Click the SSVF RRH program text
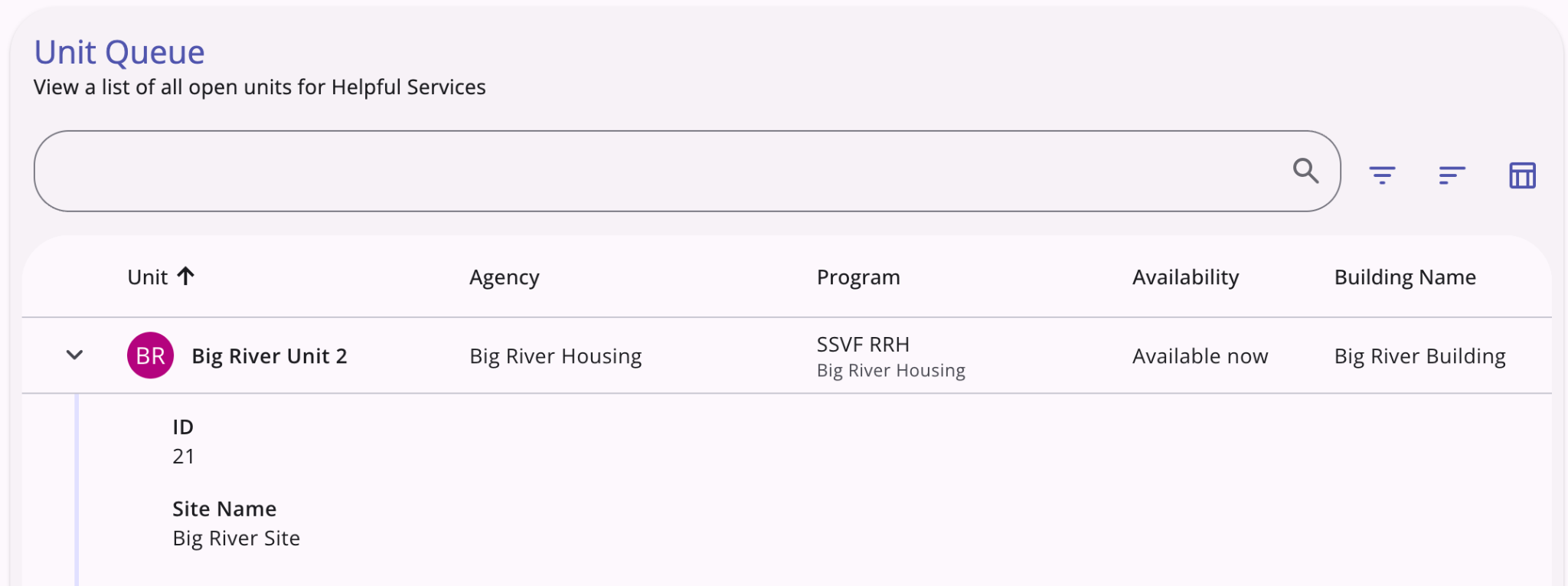 863,344
